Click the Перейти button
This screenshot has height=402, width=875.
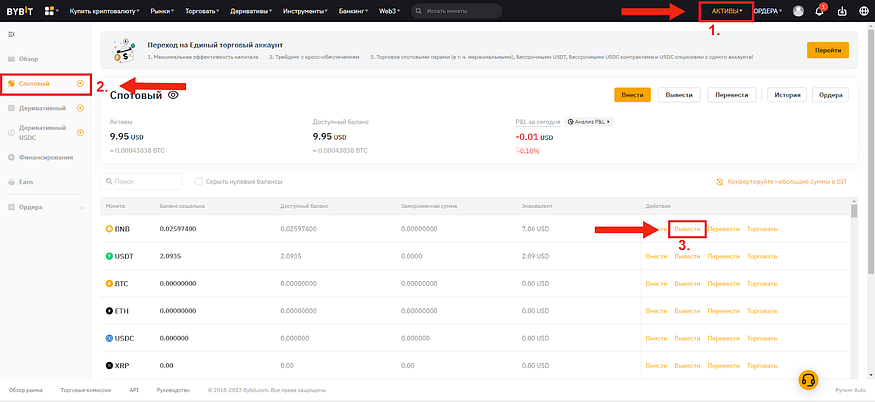[828, 50]
